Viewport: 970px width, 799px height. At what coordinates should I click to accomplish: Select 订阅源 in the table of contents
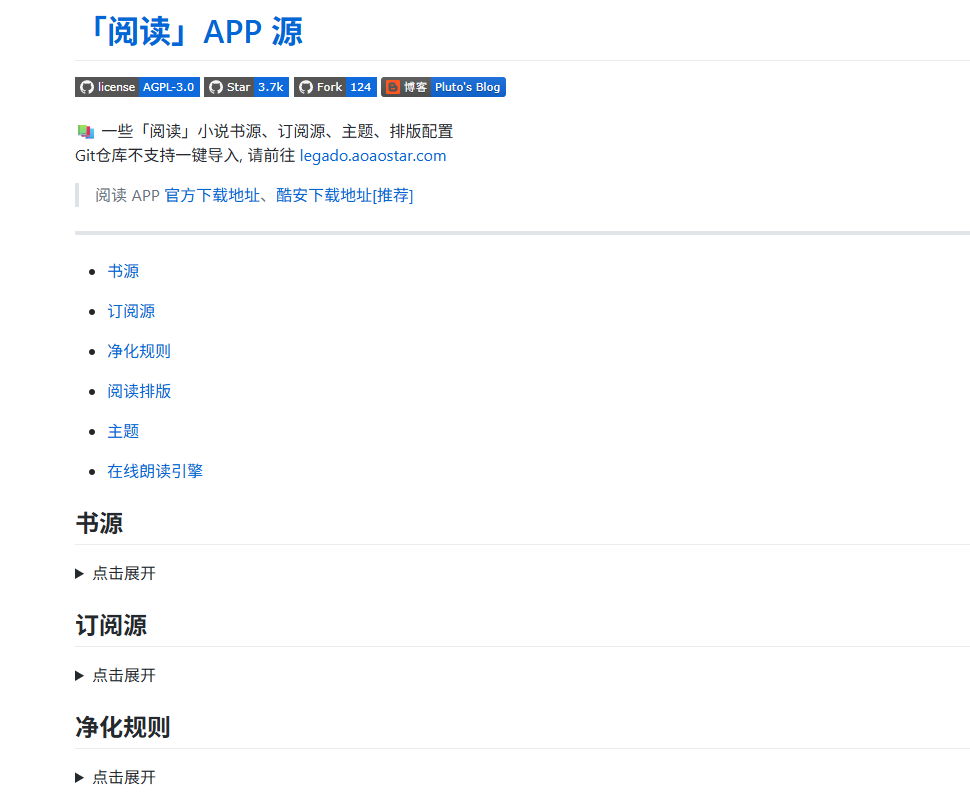131,311
